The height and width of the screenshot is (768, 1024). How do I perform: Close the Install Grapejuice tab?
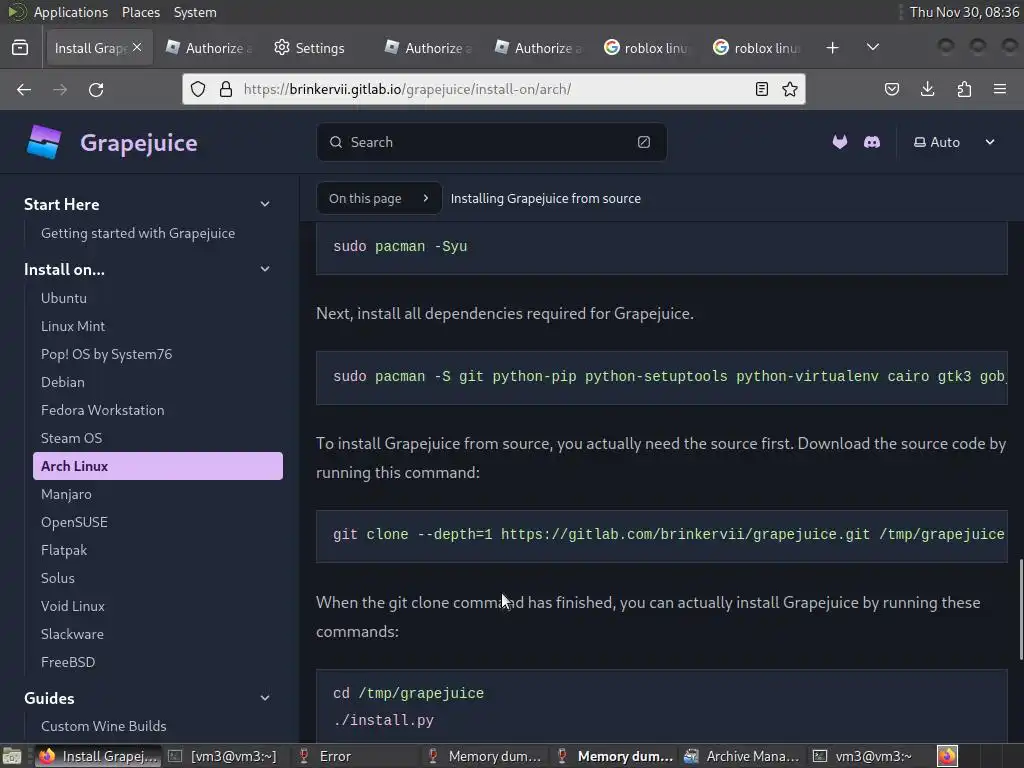click(136, 47)
